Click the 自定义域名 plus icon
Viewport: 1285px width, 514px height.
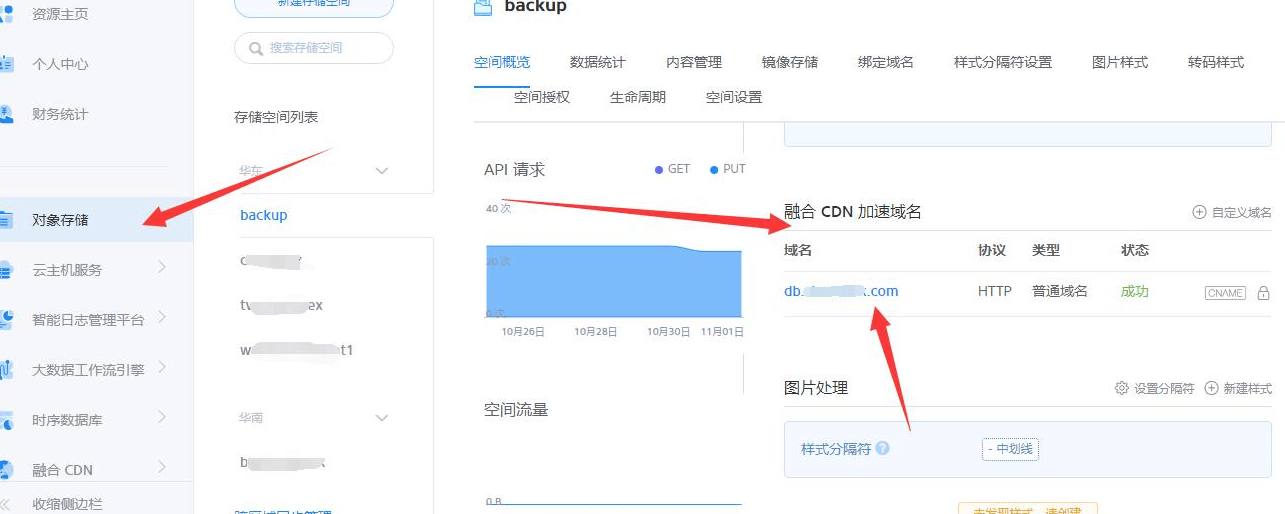[1199, 212]
